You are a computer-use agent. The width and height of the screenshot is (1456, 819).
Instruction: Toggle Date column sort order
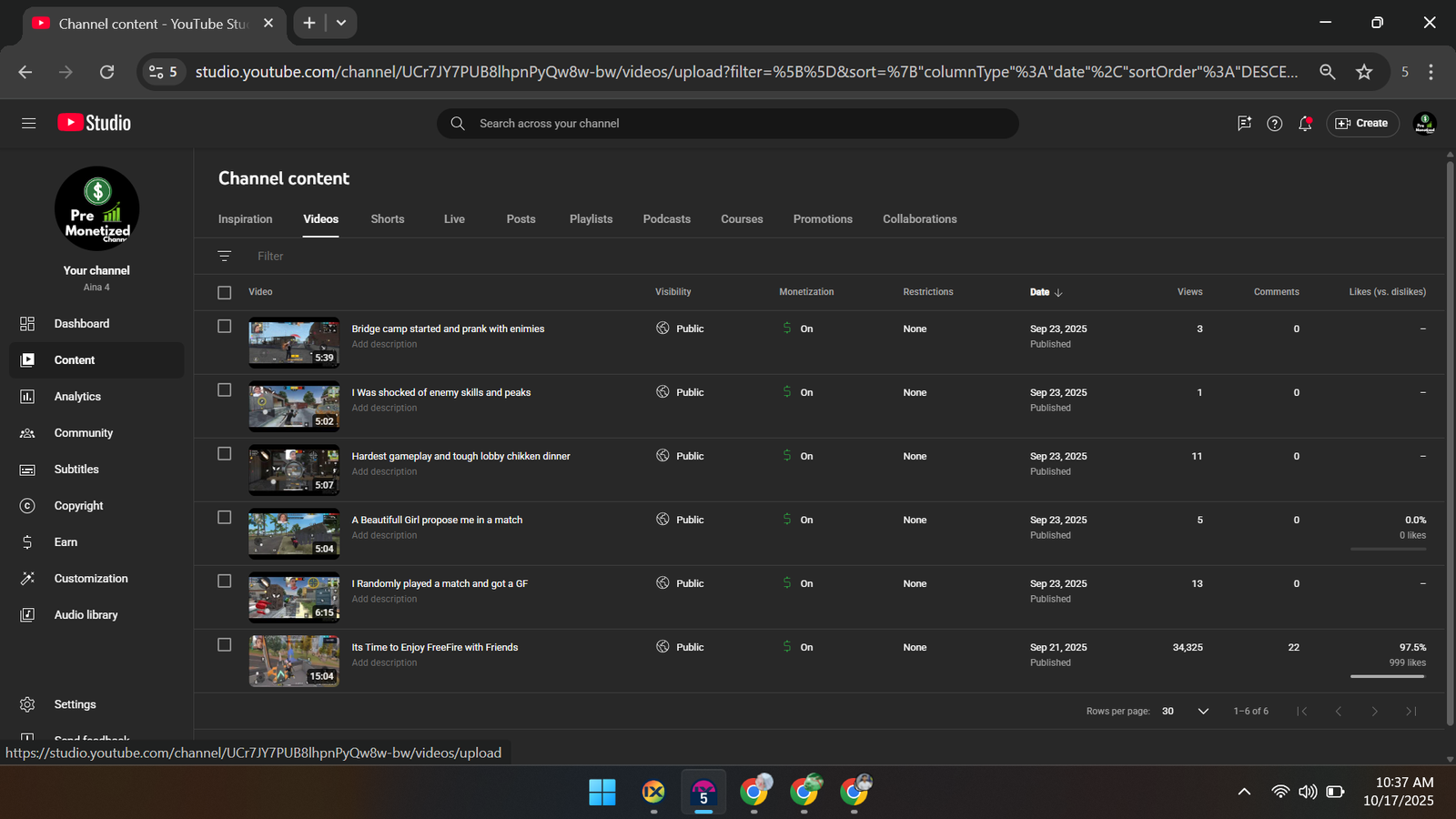pos(1046,292)
